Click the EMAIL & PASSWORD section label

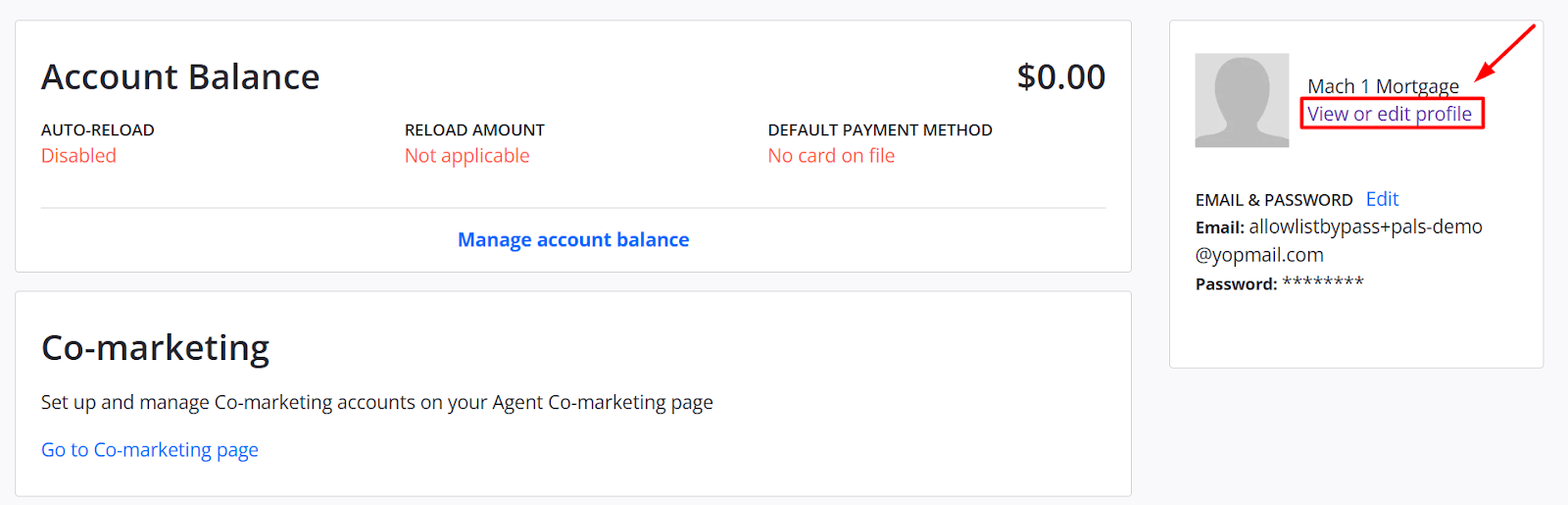[1274, 200]
